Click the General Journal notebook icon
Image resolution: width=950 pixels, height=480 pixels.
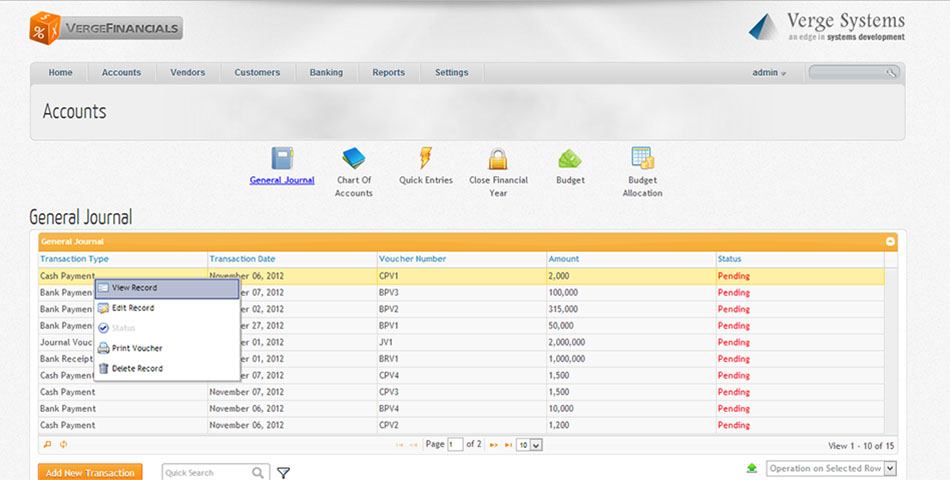(282, 158)
